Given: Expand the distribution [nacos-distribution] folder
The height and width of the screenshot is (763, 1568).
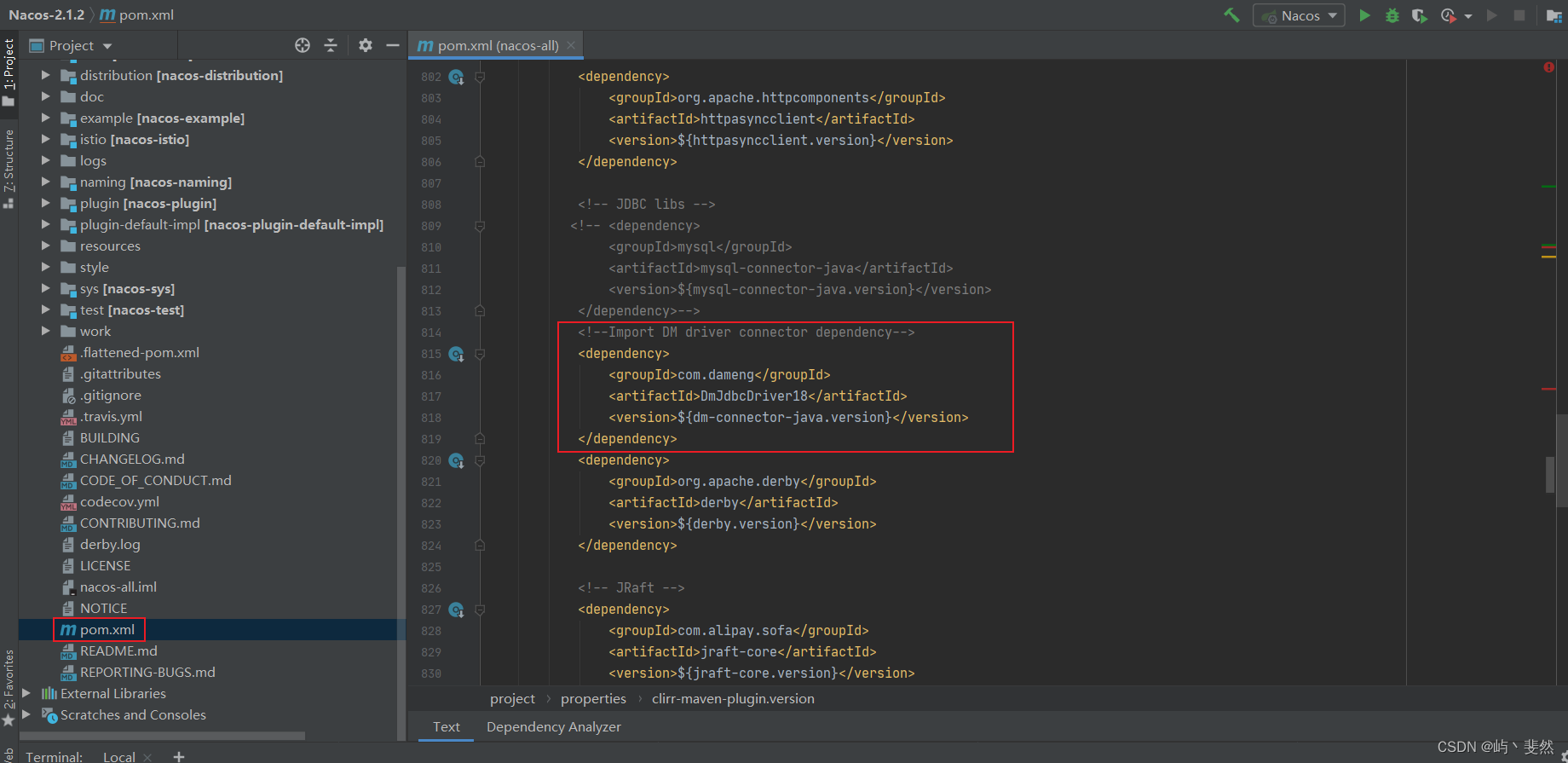Looking at the screenshot, I should click(46, 75).
